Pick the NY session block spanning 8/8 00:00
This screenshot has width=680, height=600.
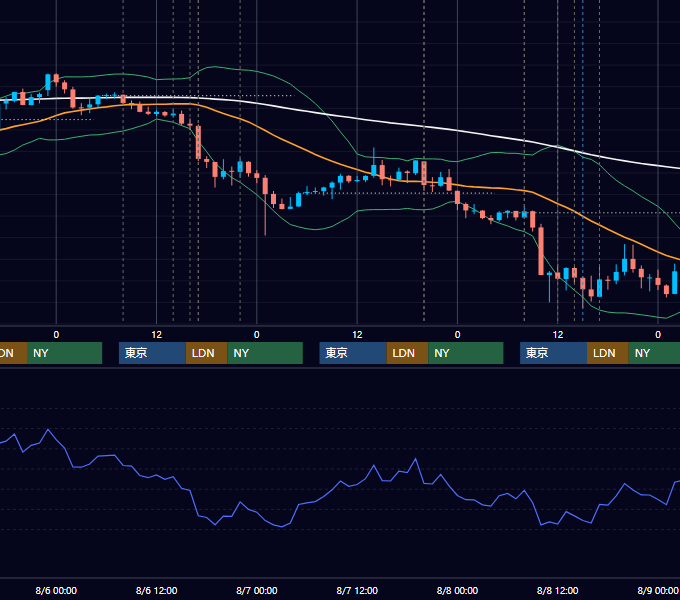click(466, 353)
